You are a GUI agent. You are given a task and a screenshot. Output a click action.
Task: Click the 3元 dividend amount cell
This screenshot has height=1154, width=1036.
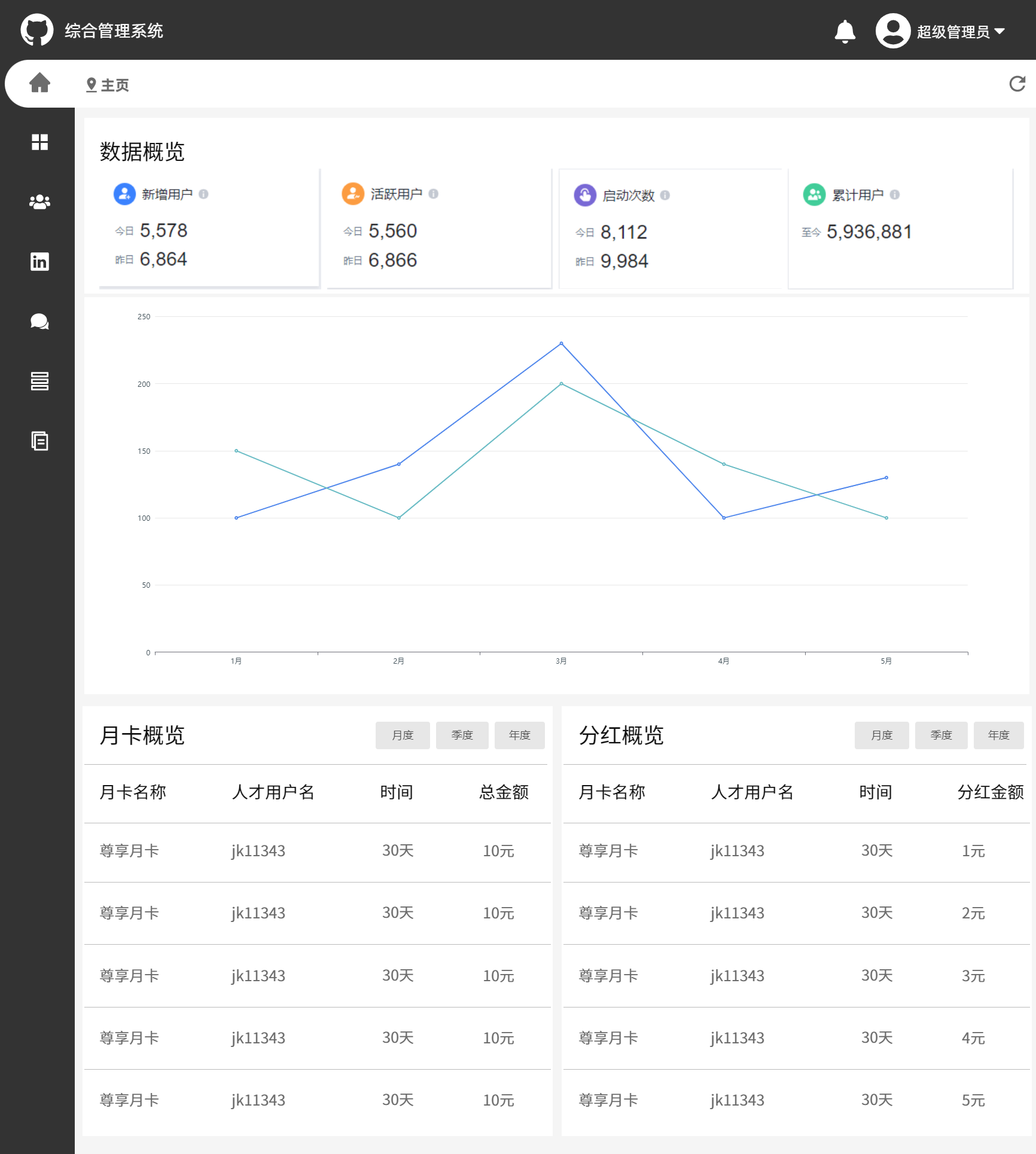973,975
